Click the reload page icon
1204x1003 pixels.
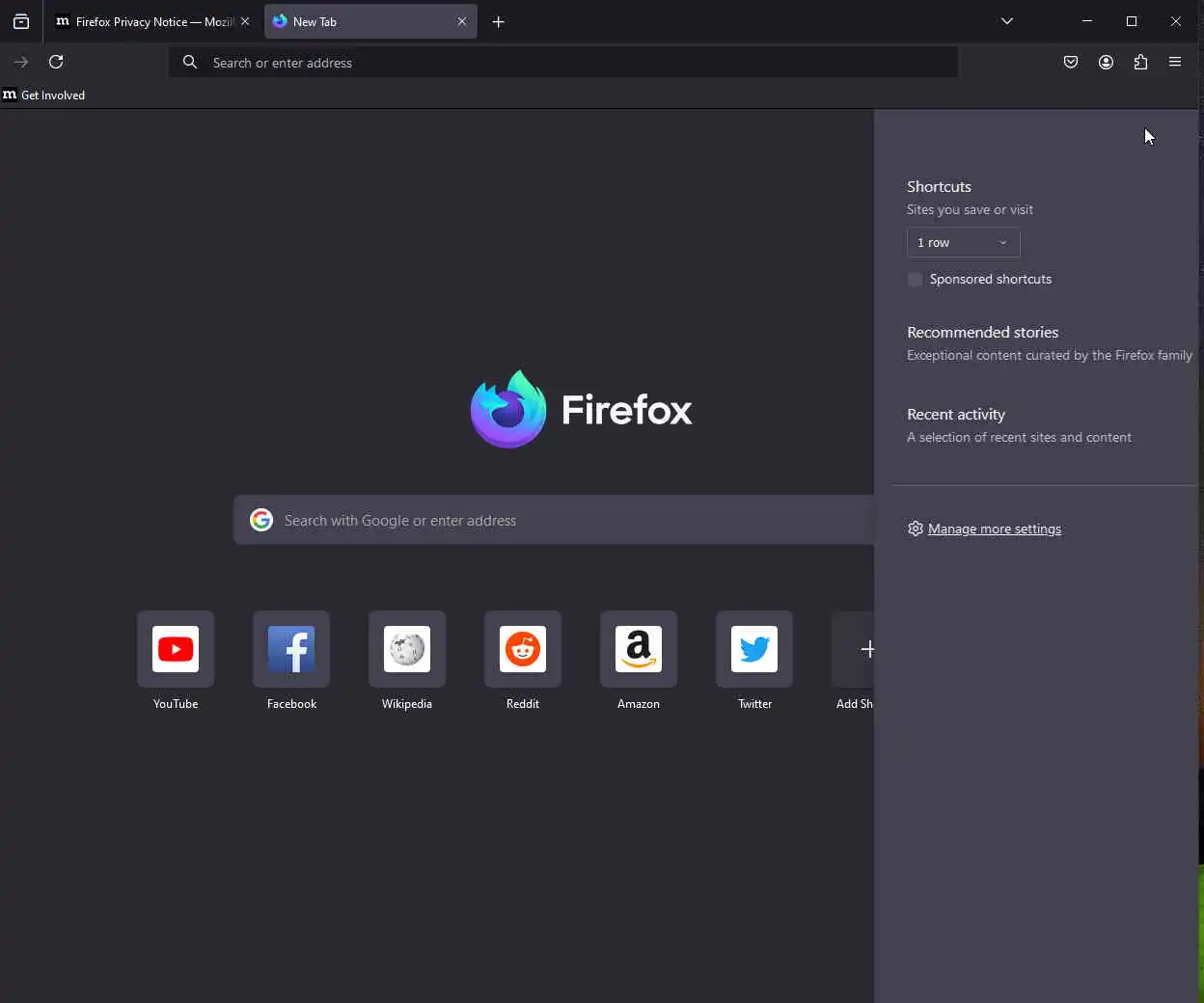point(56,62)
